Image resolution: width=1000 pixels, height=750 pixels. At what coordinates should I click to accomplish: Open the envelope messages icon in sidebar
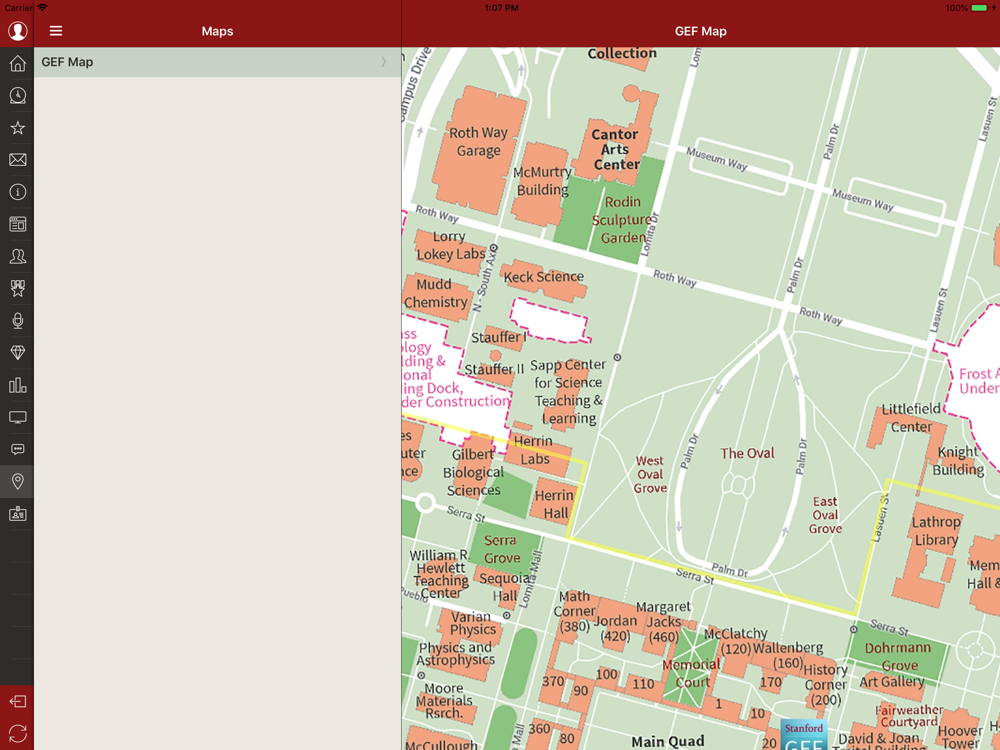[x=17, y=159]
